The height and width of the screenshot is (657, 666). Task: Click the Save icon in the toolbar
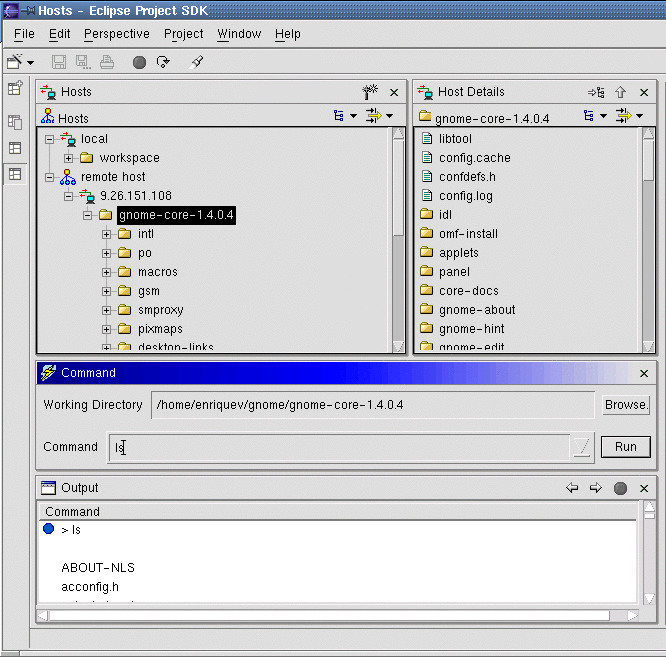59,62
